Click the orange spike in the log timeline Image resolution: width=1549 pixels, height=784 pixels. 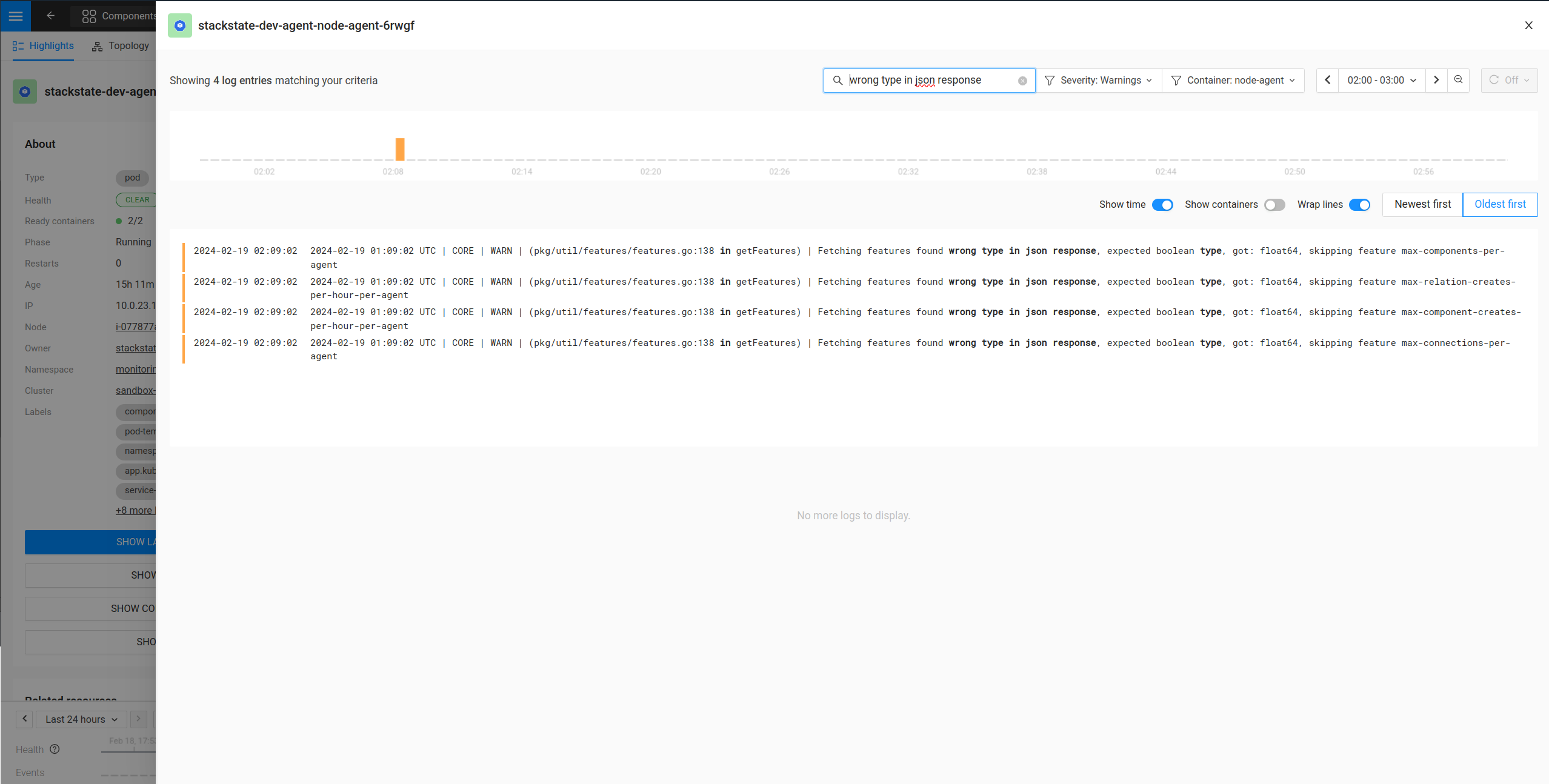point(399,149)
